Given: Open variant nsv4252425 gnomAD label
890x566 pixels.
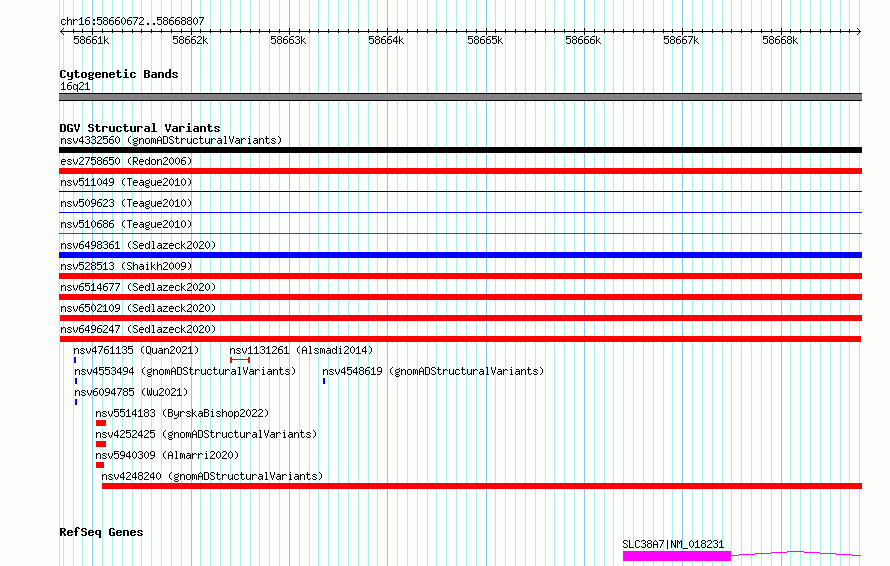Looking at the screenshot, I should tap(206, 434).
